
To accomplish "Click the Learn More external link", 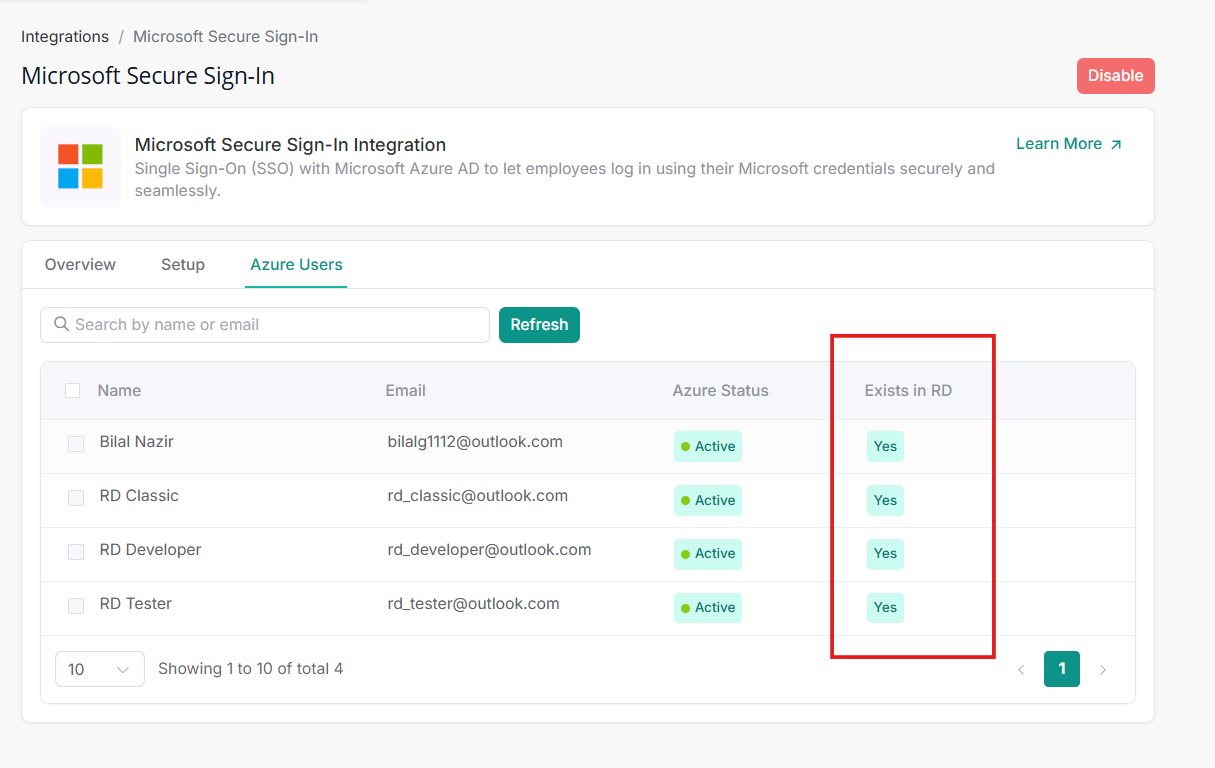I will (x=1069, y=144).
